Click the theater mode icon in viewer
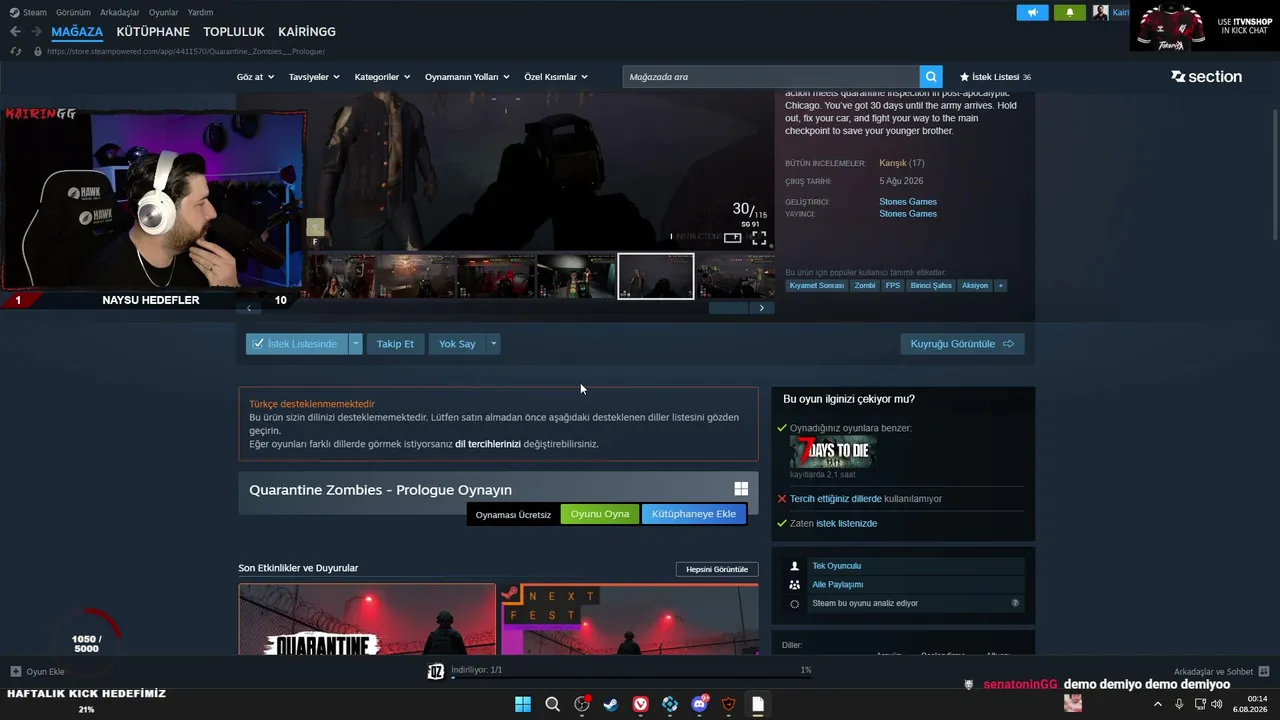The width and height of the screenshot is (1280, 720). 732,238
